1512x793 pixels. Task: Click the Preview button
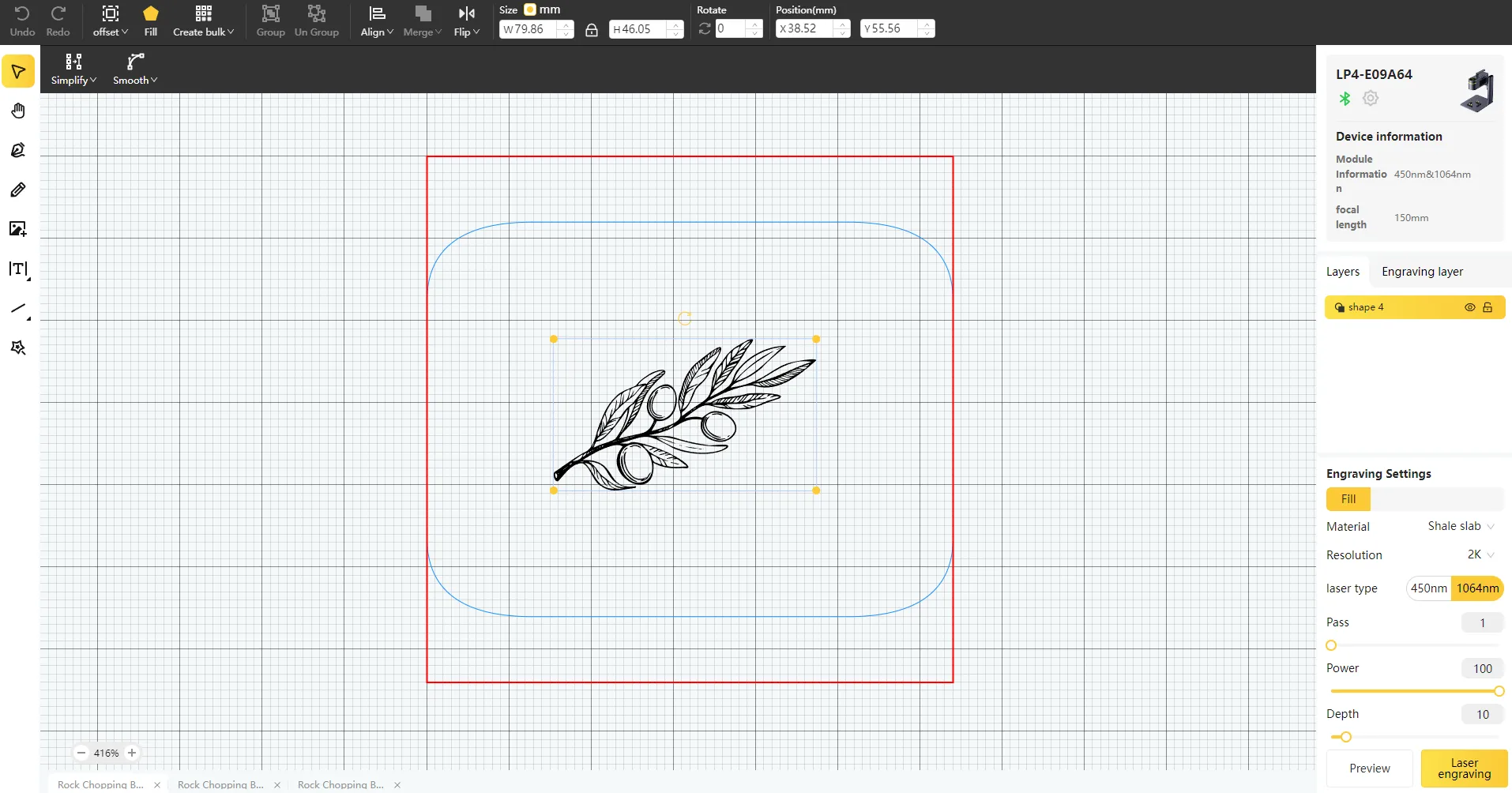(1370, 769)
